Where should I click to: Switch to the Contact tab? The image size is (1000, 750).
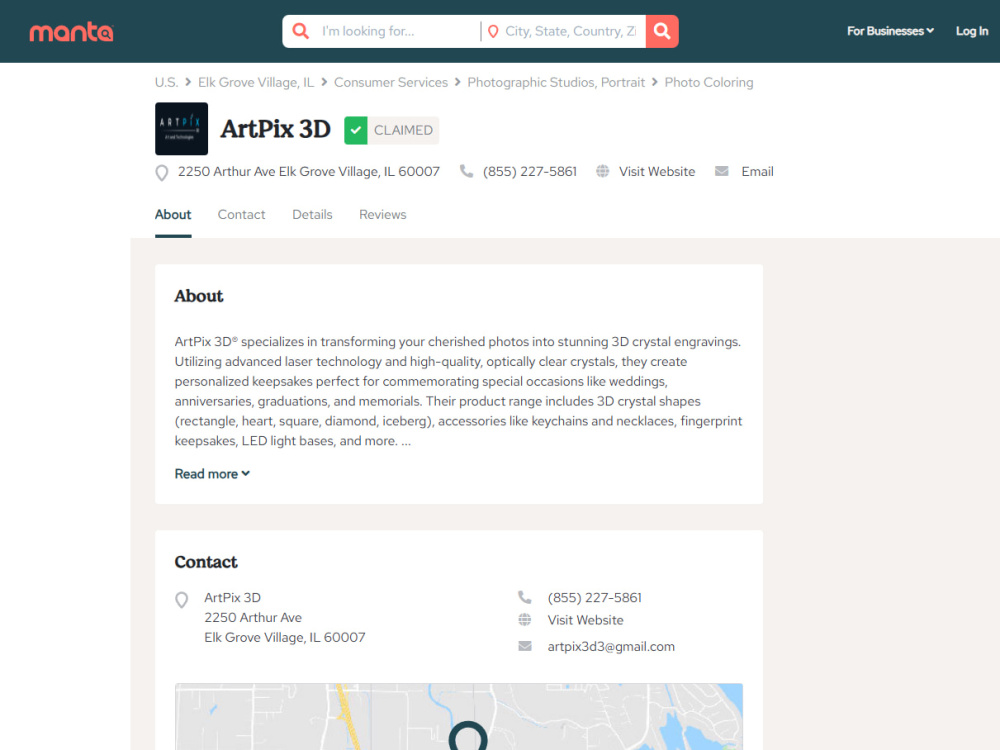coord(241,215)
